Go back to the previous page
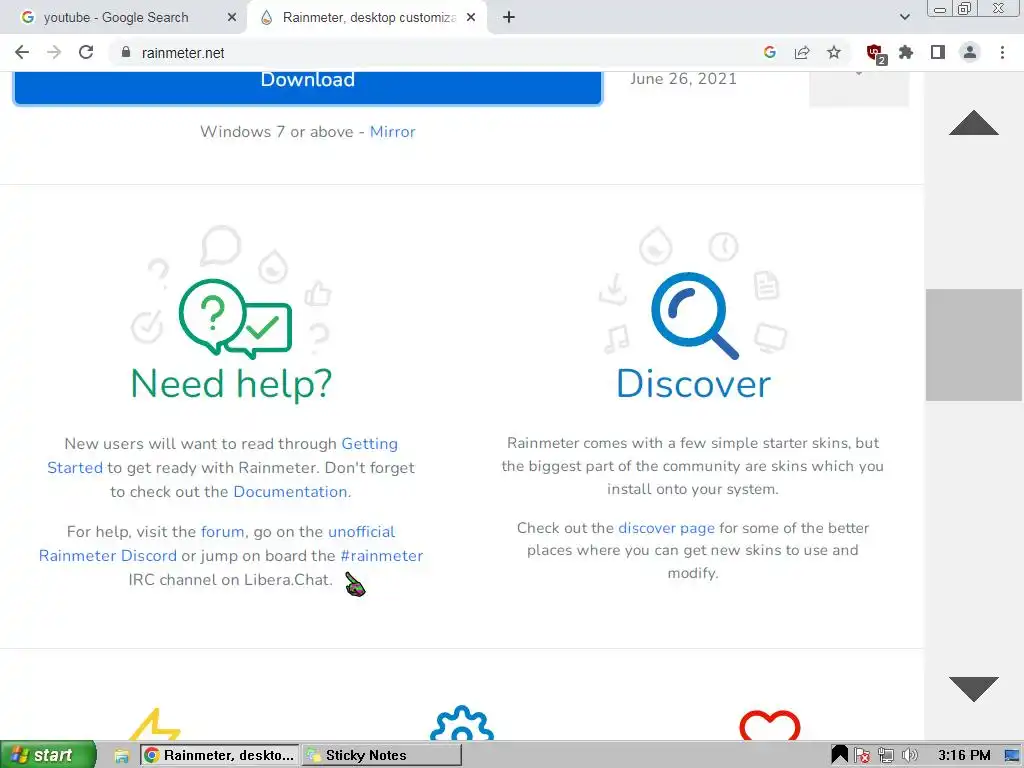 tap(22, 52)
